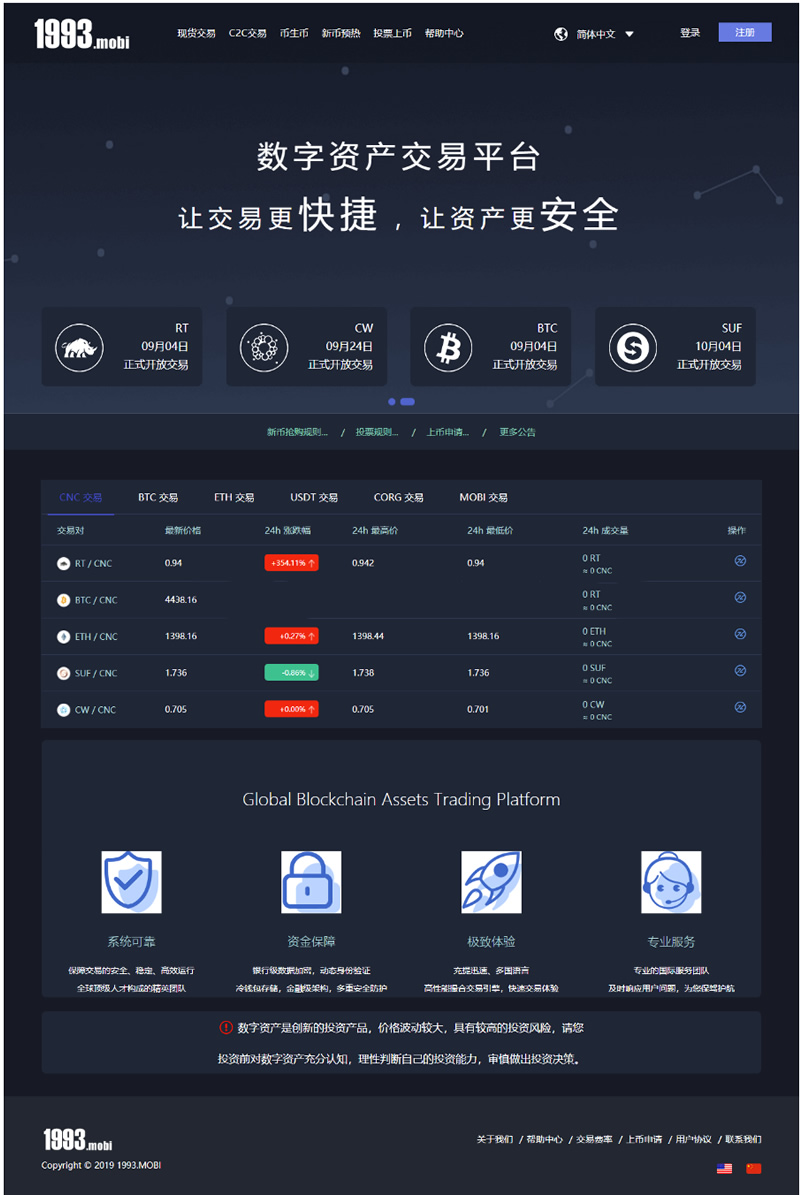Click the RT rhino coin icon

(x=79, y=348)
